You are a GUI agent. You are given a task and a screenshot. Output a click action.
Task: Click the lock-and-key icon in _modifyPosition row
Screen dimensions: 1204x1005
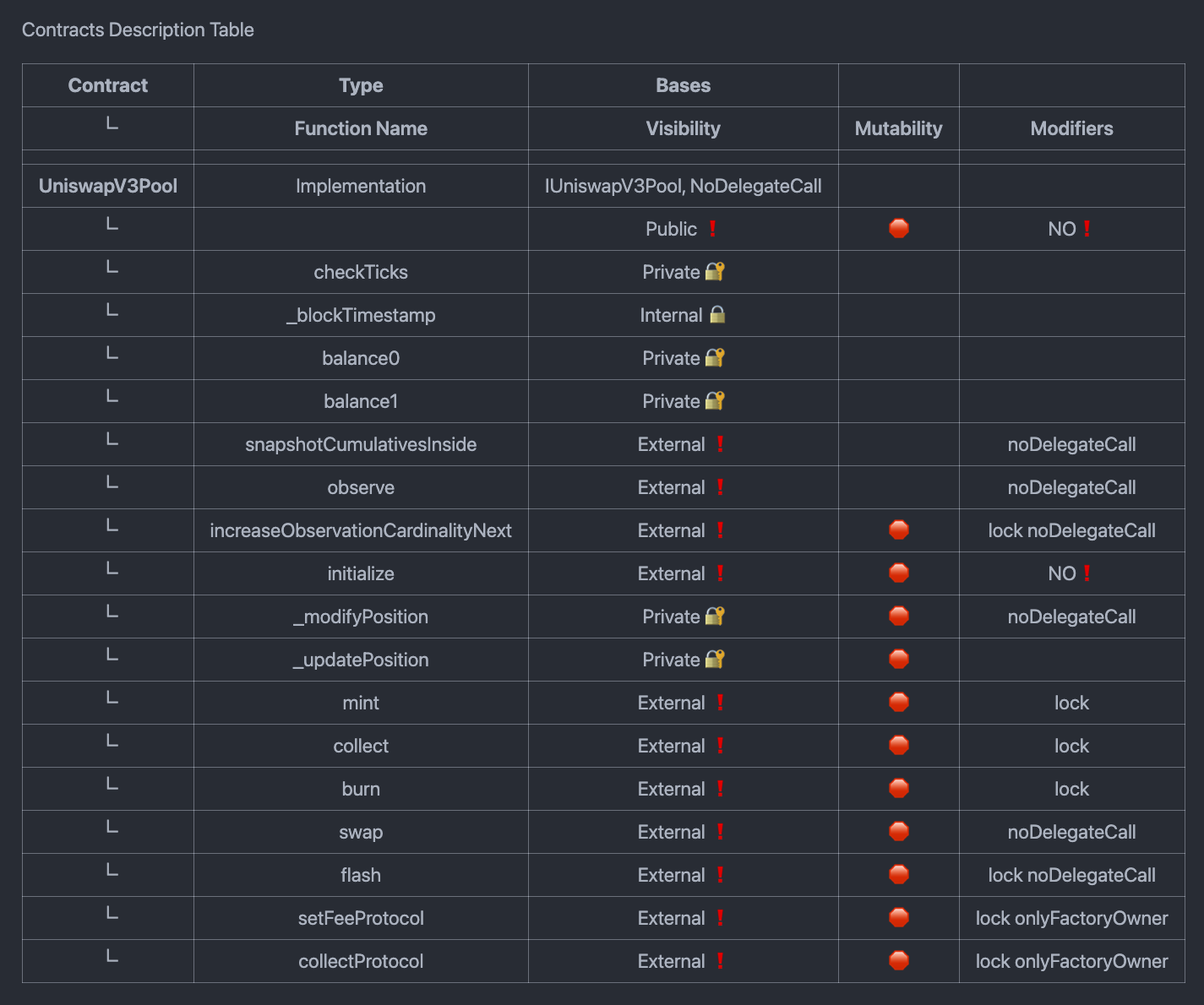coord(715,617)
